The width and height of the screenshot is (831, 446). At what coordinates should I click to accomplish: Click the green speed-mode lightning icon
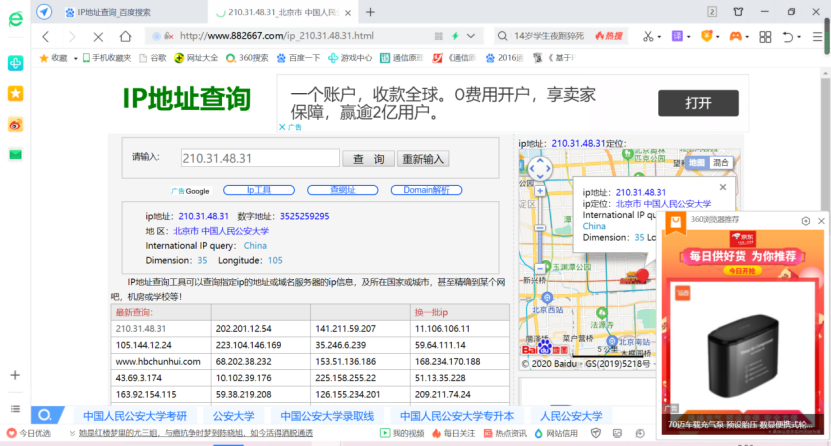coord(455,36)
